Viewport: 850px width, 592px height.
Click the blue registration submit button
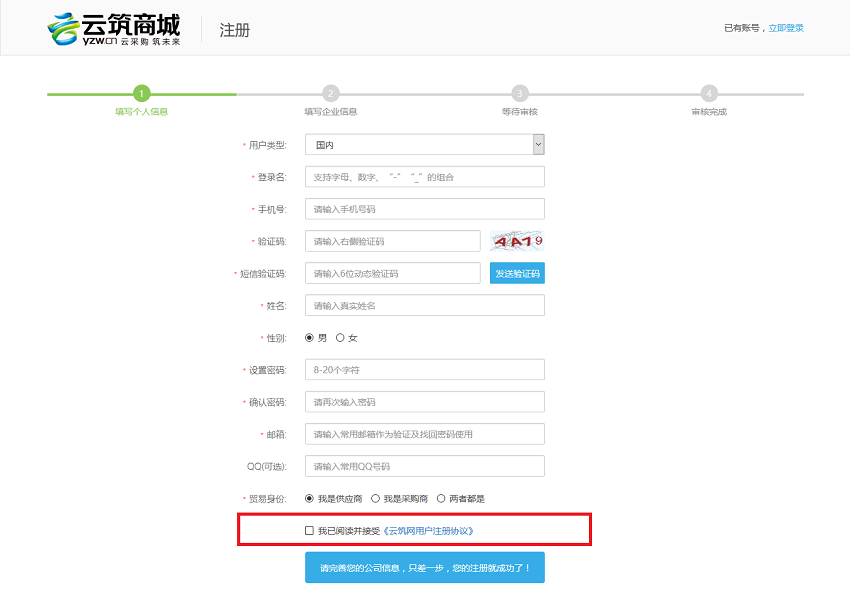point(424,567)
